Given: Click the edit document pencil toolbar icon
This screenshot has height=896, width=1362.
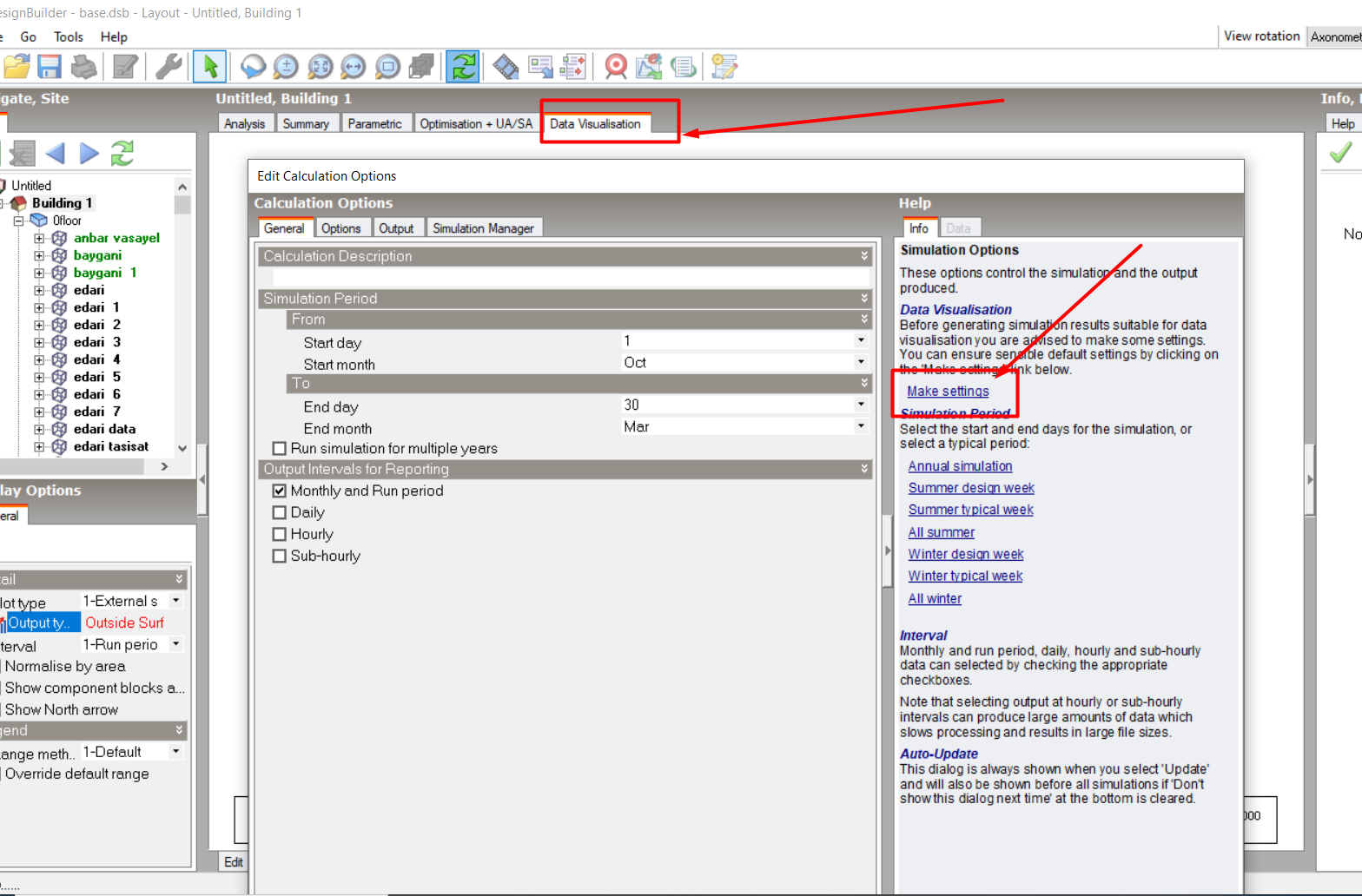Looking at the screenshot, I should 126,67.
